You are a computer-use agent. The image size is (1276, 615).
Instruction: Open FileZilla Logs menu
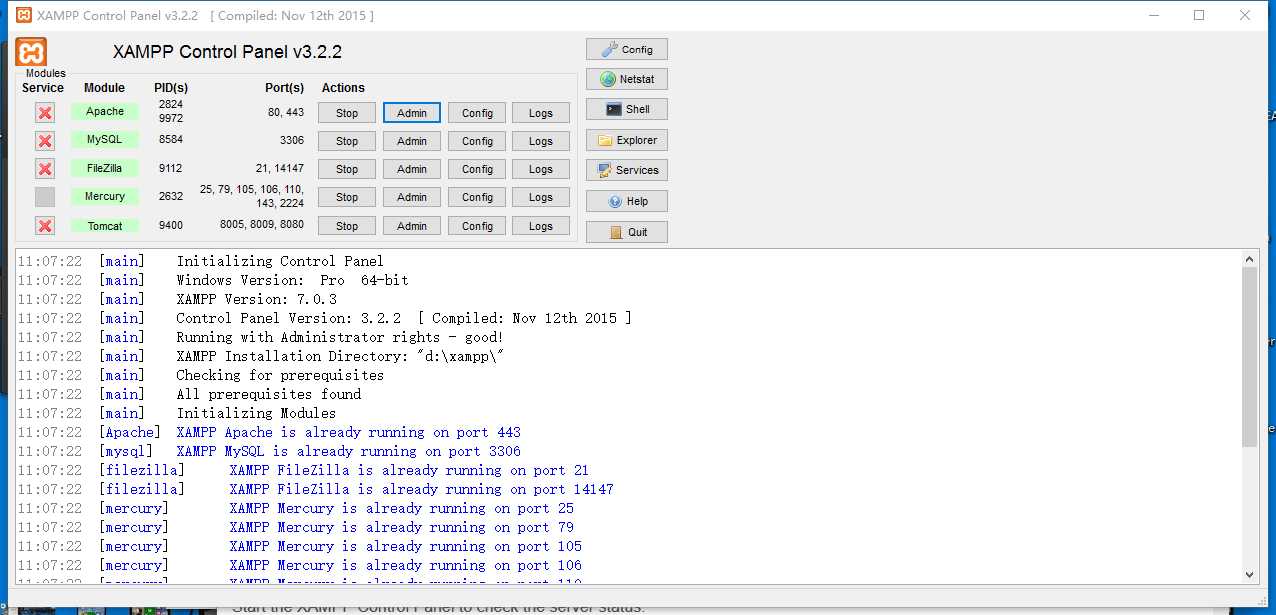pos(541,169)
